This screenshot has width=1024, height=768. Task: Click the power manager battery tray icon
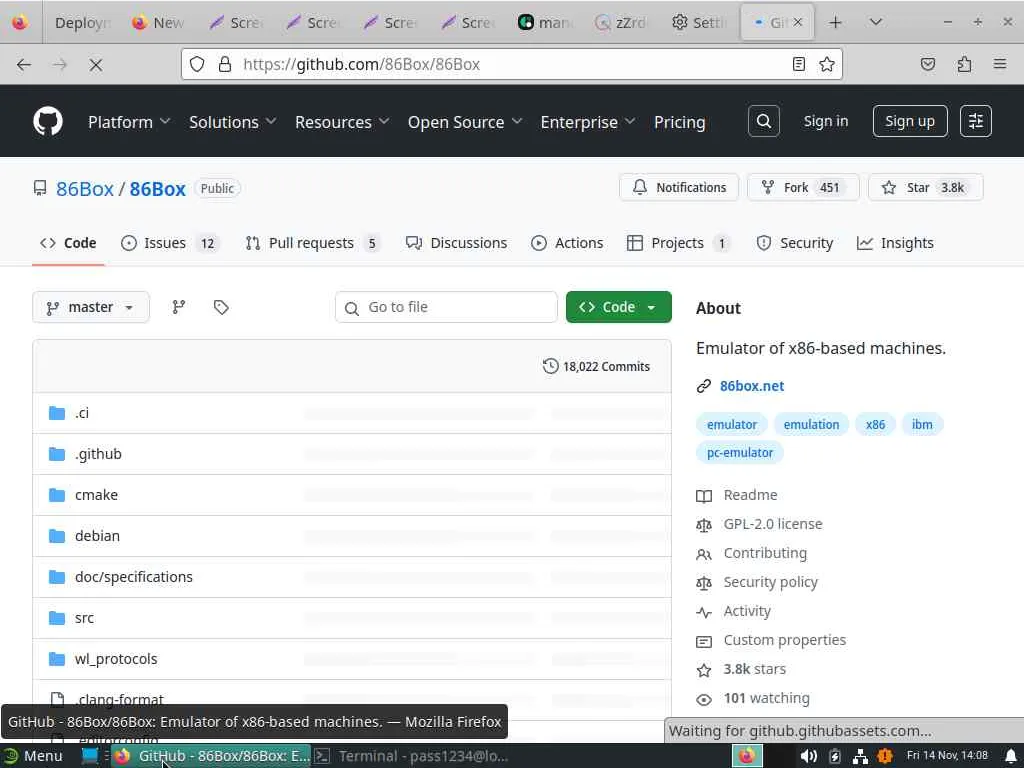(835, 756)
